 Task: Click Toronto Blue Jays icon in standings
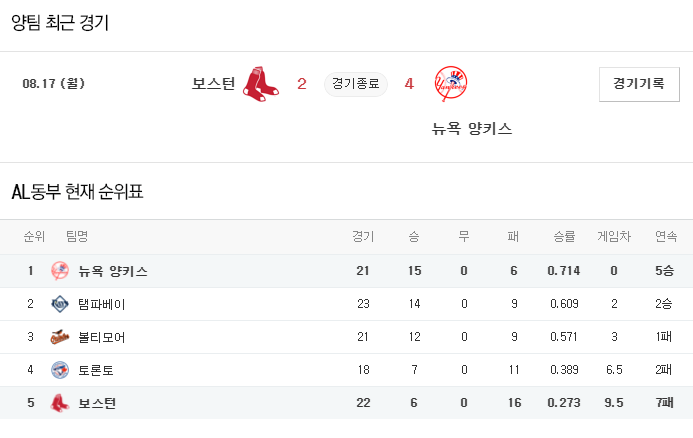(60, 370)
